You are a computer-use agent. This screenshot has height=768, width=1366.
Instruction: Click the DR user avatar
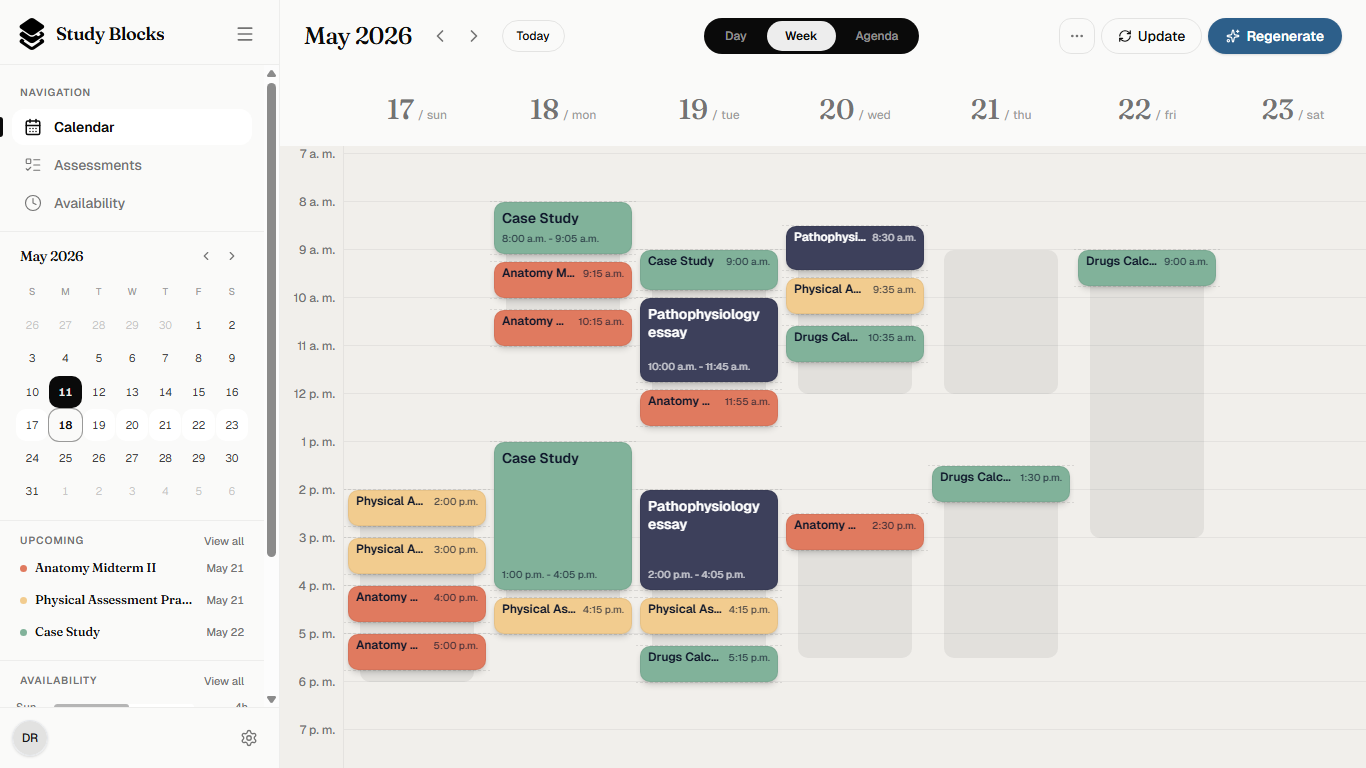pyautogui.click(x=30, y=738)
